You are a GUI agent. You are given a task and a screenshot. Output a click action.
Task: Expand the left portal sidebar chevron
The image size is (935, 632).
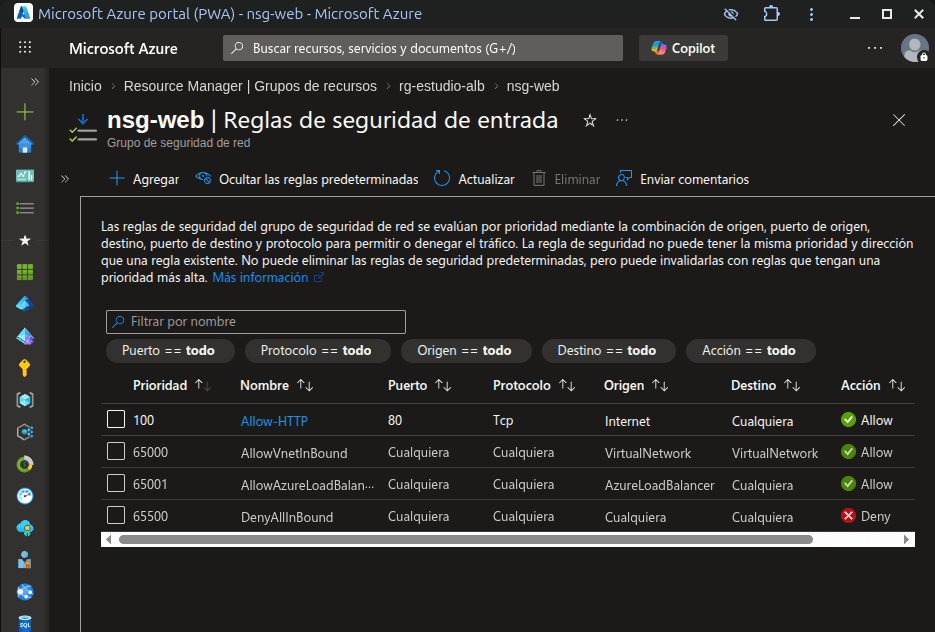click(x=35, y=81)
